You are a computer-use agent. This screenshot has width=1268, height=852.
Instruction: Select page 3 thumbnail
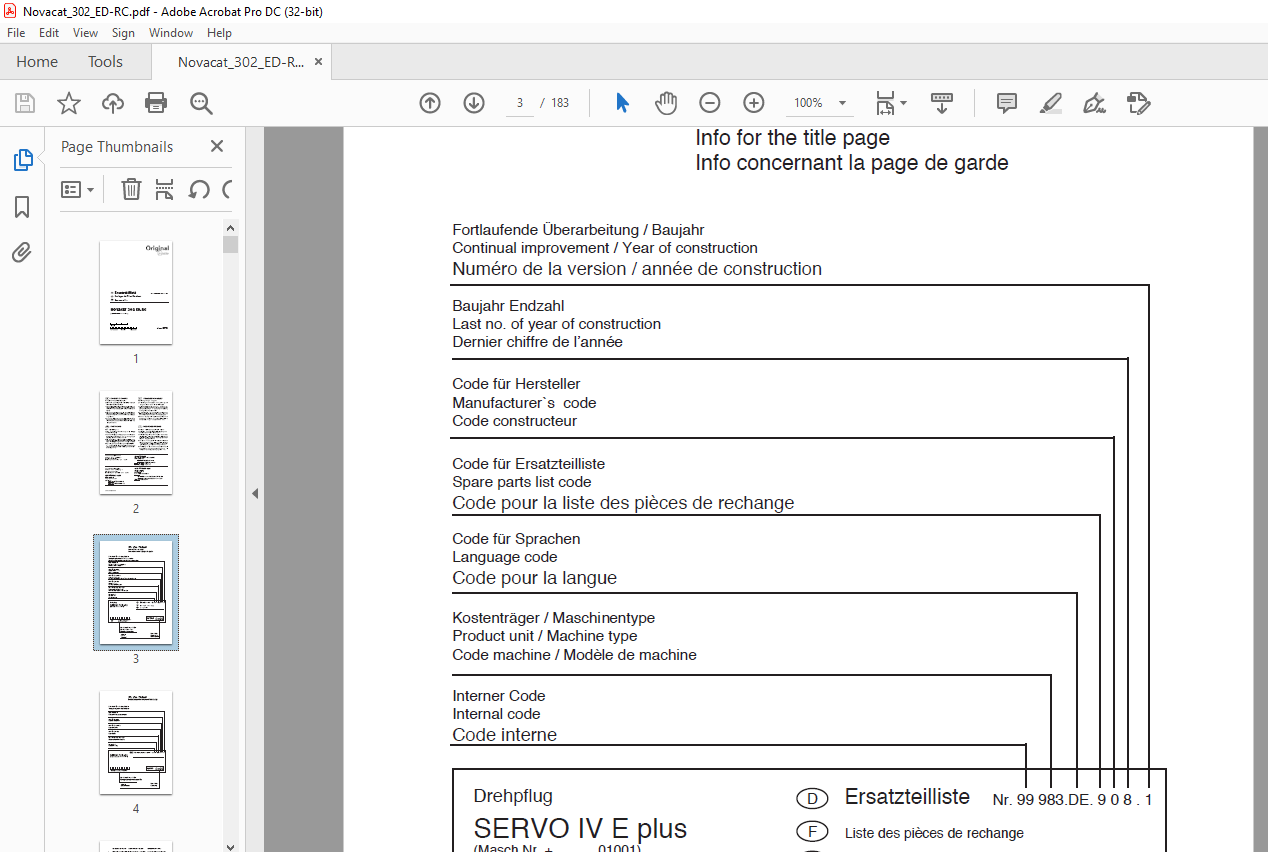136,592
